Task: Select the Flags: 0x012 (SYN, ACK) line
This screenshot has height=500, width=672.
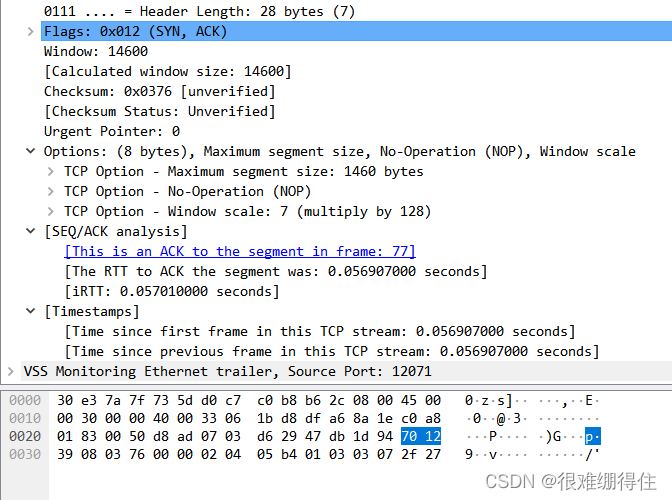Action: click(x=356, y=31)
